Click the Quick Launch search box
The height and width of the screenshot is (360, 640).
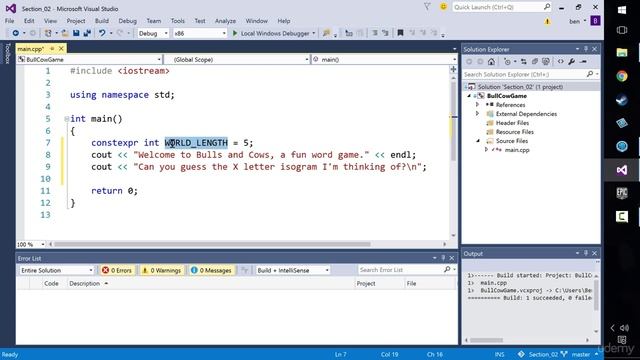(x=502, y=7)
